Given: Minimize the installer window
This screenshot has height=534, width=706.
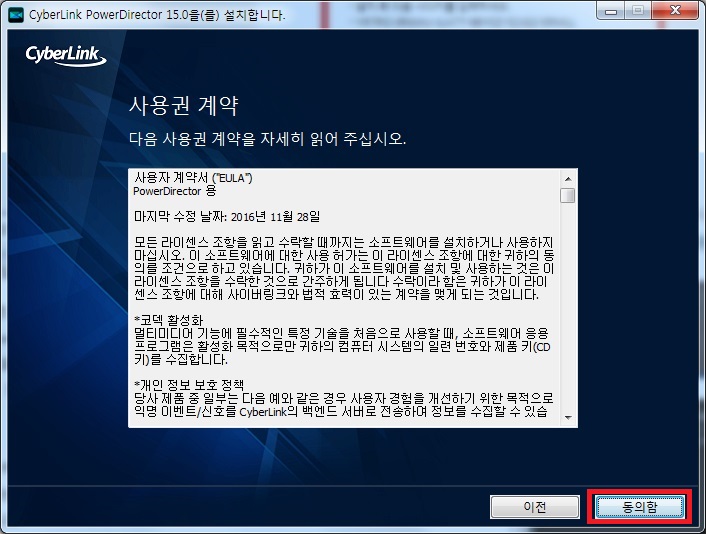Looking at the screenshot, I should [611, 11].
